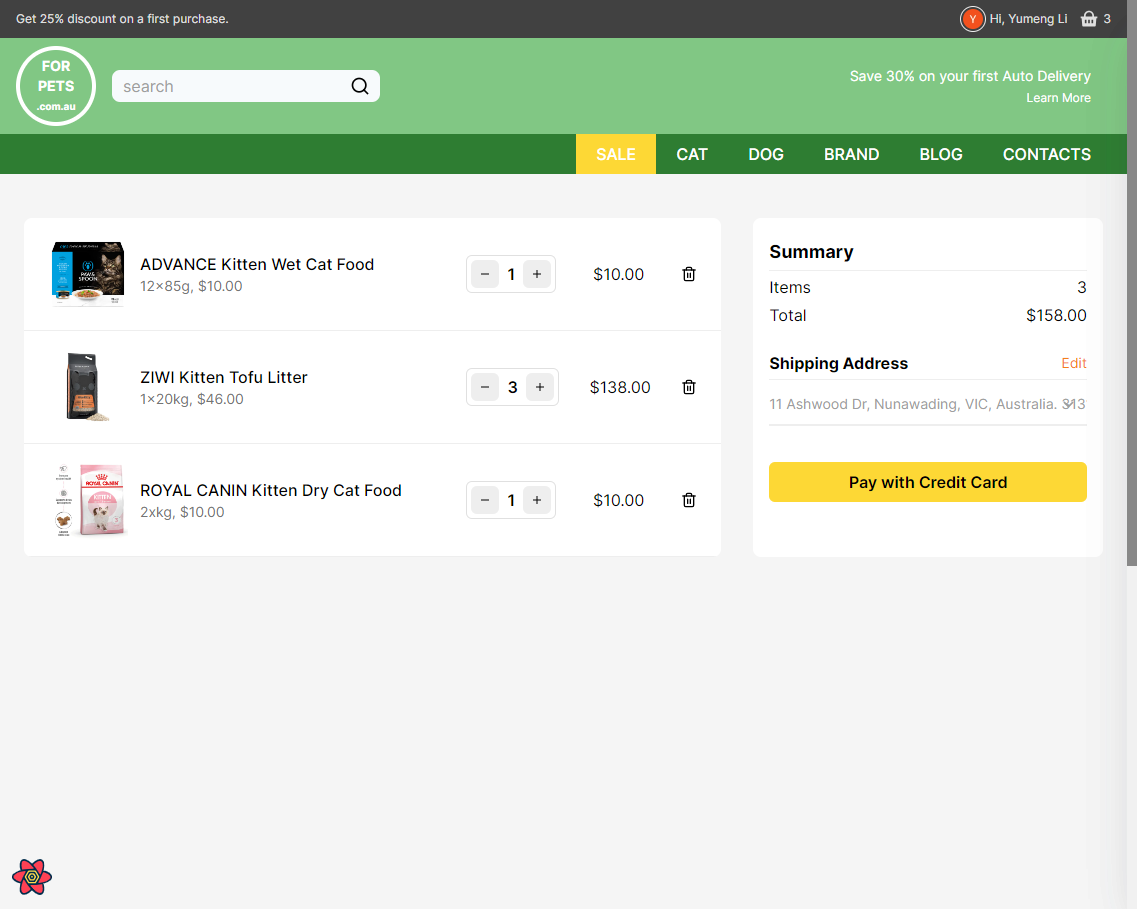The image size is (1137, 909).
Task: Open the shopping basket icon in top bar
Action: [1088, 19]
